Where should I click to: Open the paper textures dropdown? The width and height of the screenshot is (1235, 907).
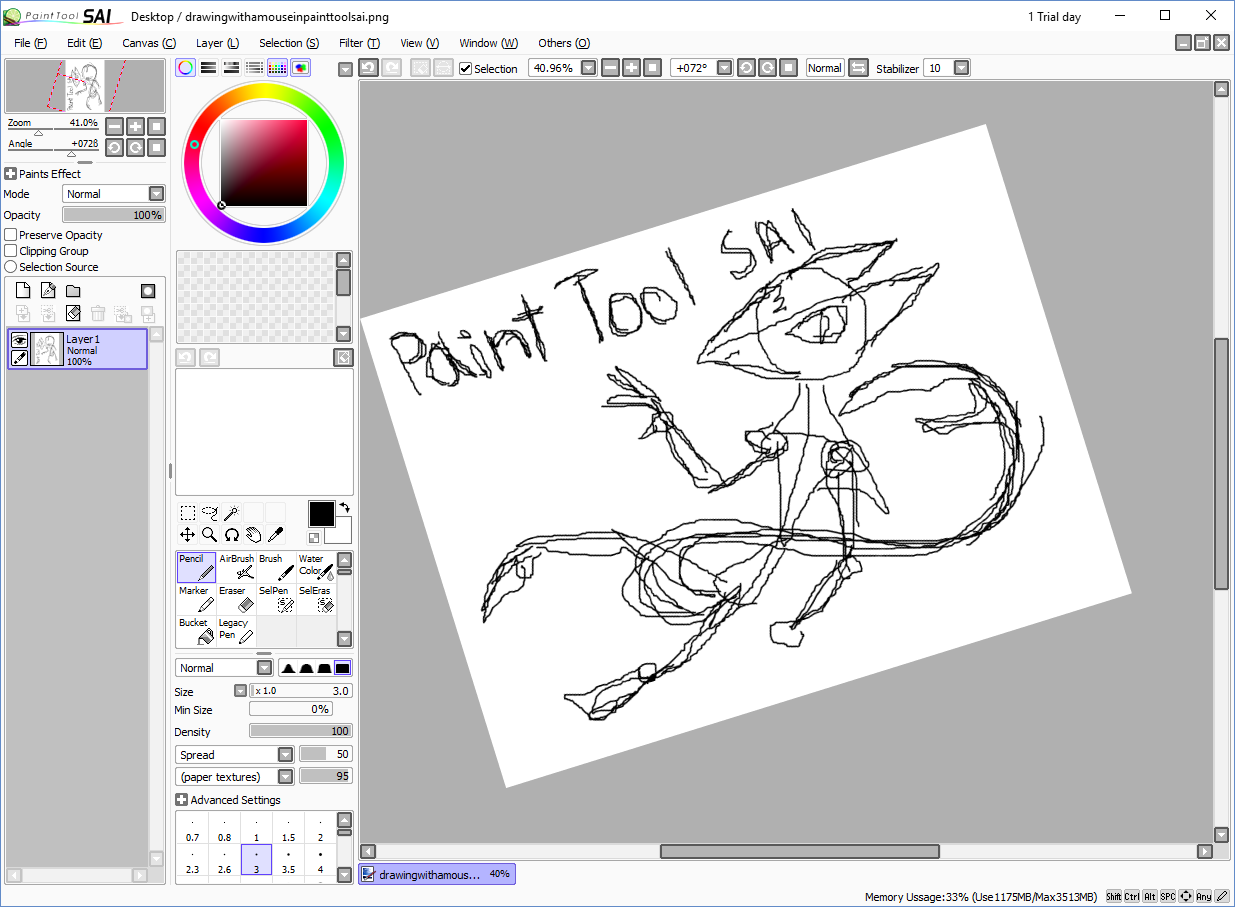click(x=285, y=777)
